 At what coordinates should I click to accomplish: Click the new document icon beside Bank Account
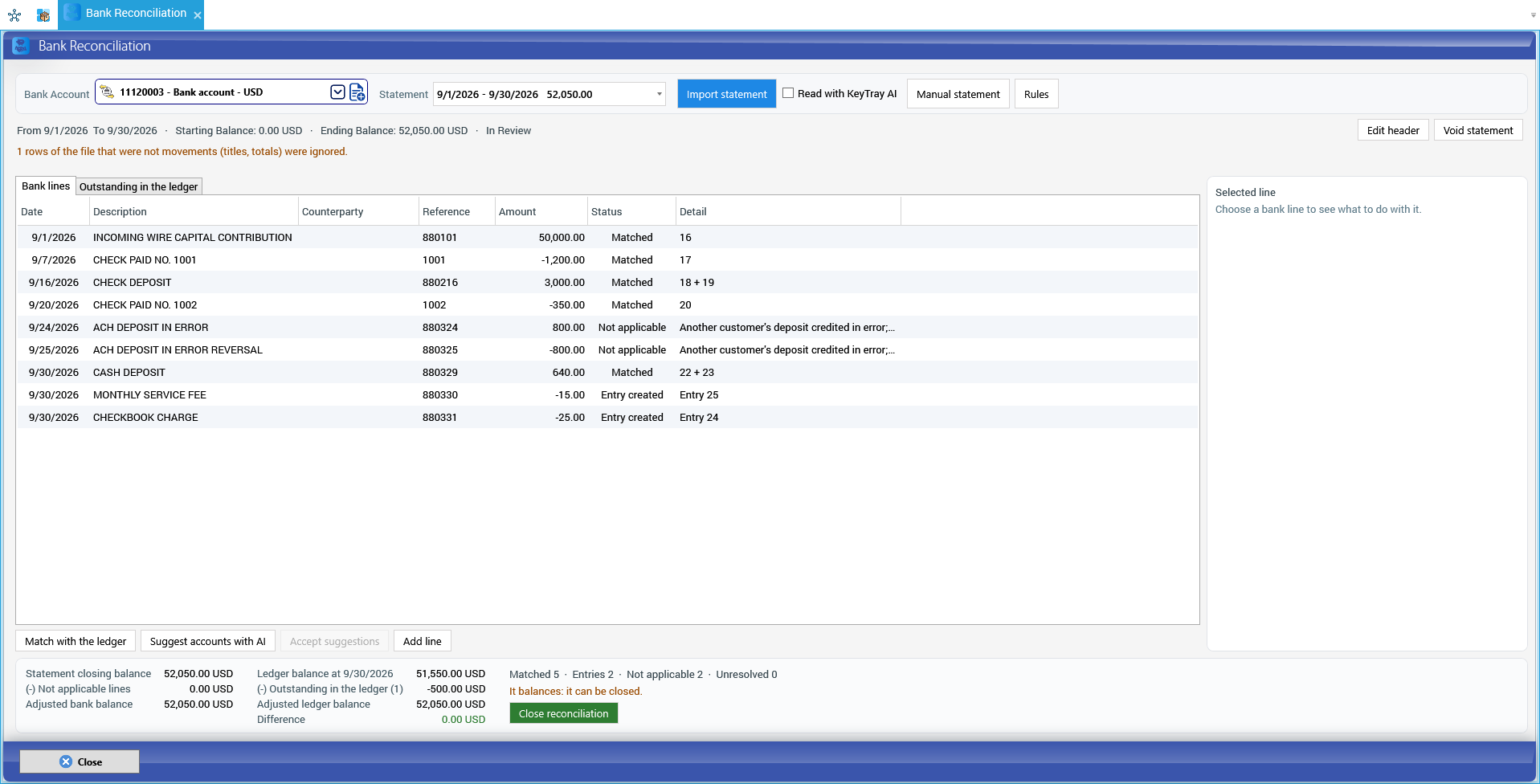pyautogui.click(x=357, y=92)
